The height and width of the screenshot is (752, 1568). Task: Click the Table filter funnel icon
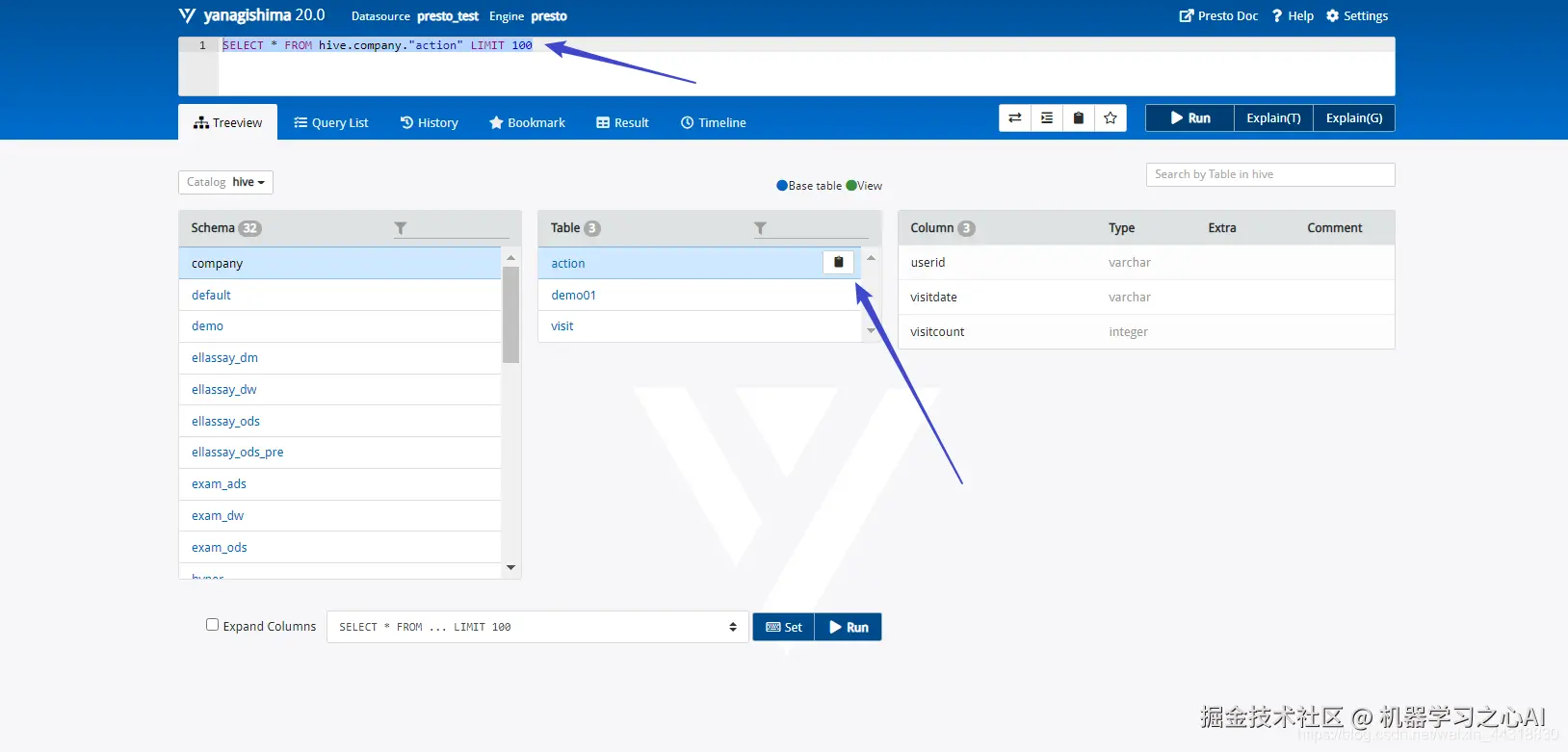point(760,228)
